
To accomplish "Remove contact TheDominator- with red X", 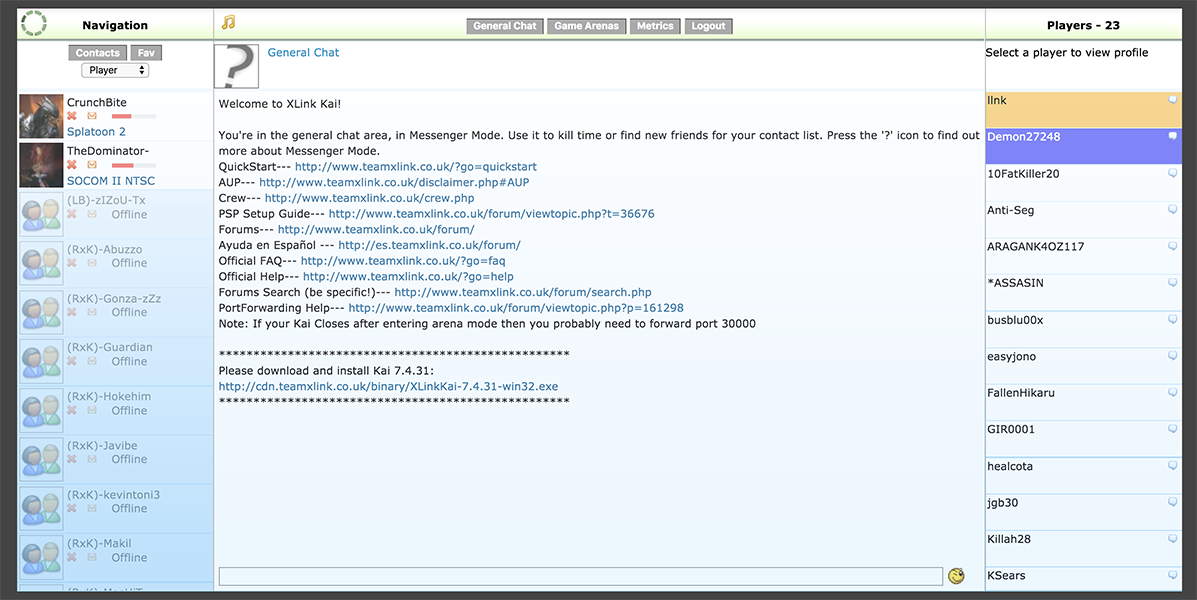I will click(72, 165).
